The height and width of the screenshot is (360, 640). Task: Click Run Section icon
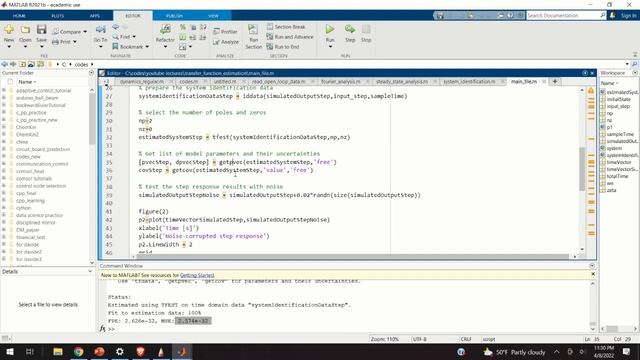point(253,29)
